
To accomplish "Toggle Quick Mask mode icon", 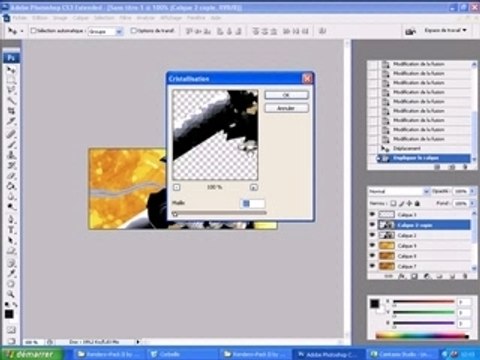I will (x=11, y=330).
